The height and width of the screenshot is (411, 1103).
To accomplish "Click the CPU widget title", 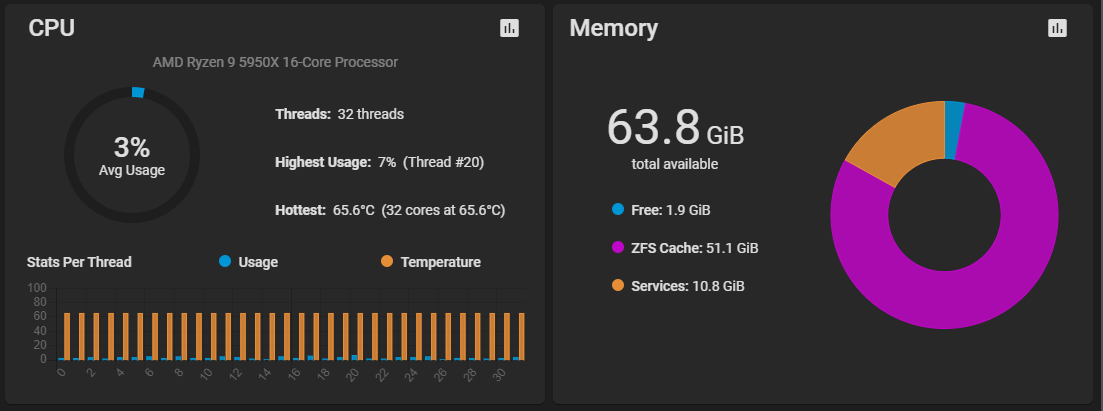I will (x=52, y=28).
